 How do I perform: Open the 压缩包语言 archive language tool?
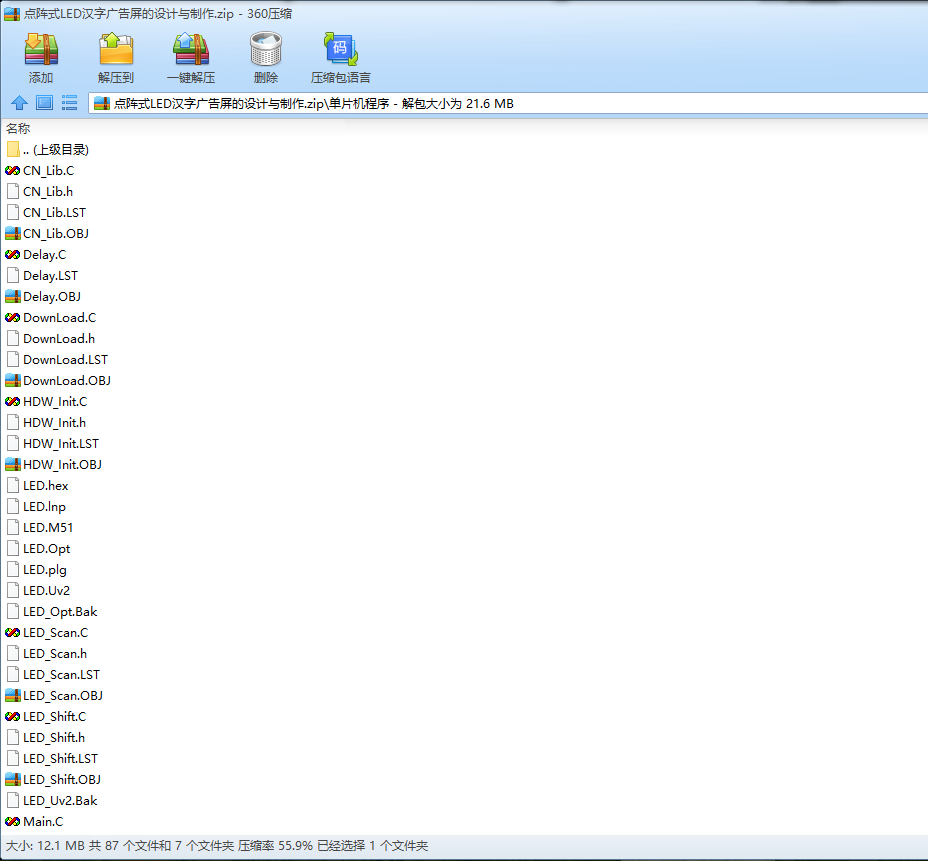(341, 49)
